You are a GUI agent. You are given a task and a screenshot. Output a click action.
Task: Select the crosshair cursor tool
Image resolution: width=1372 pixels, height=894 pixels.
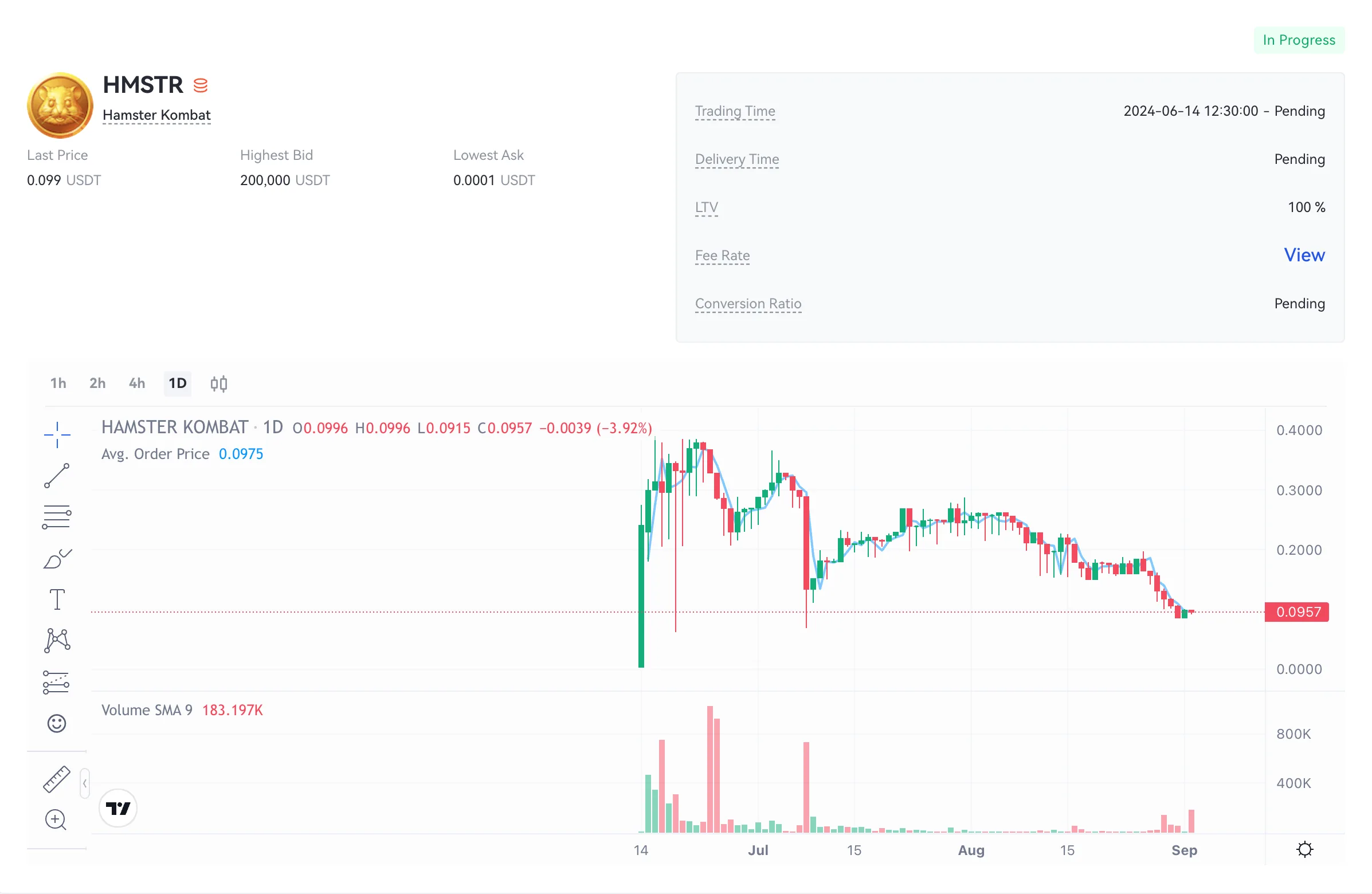[57, 434]
